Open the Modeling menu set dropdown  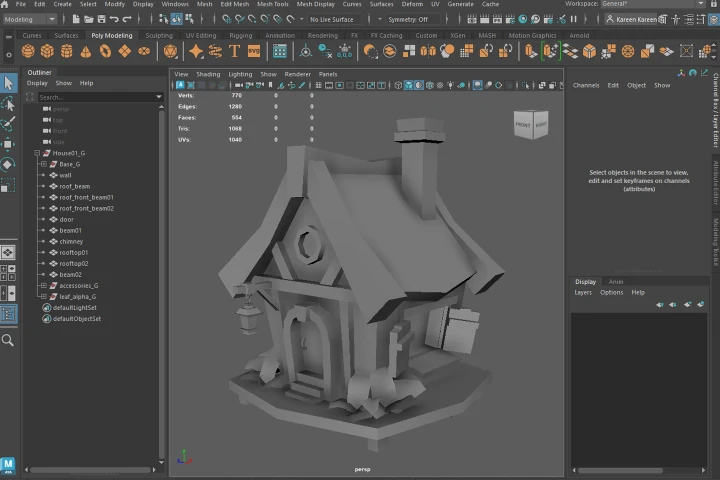click(x=29, y=19)
